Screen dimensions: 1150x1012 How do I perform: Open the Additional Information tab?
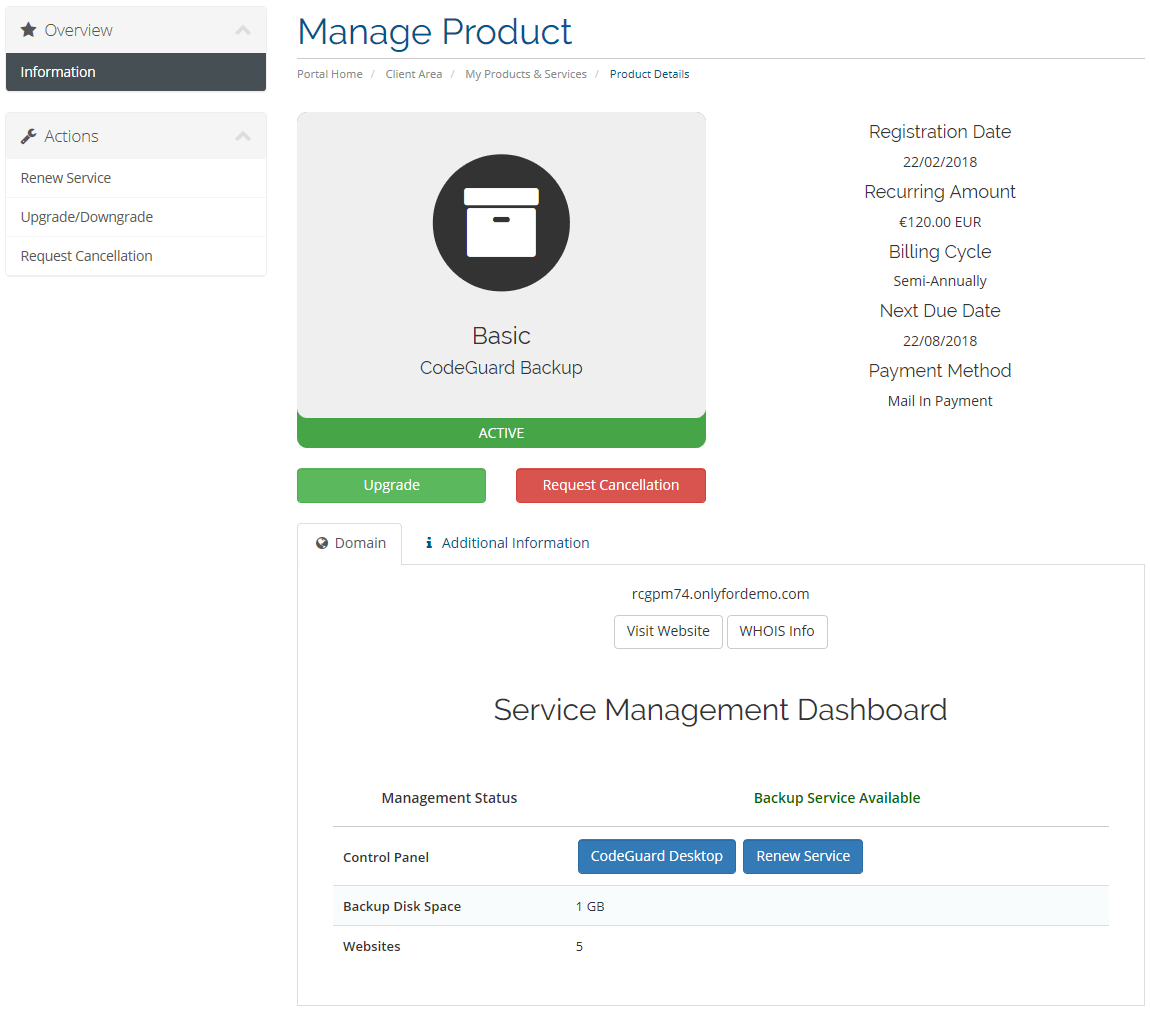coord(508,543)
